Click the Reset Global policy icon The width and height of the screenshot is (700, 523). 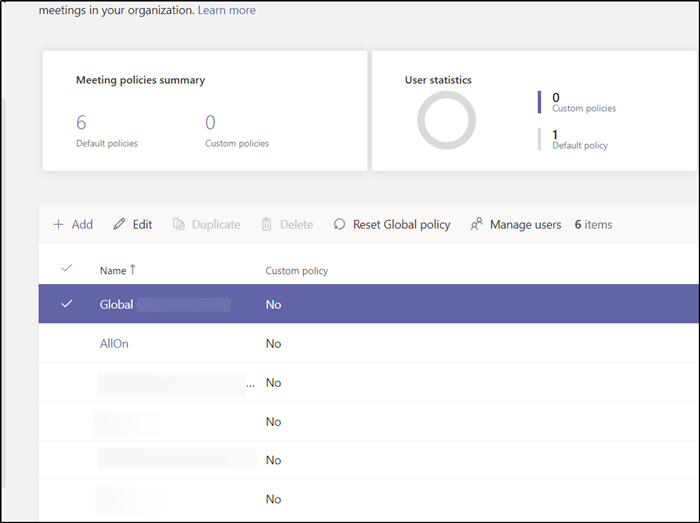[340, 225]
